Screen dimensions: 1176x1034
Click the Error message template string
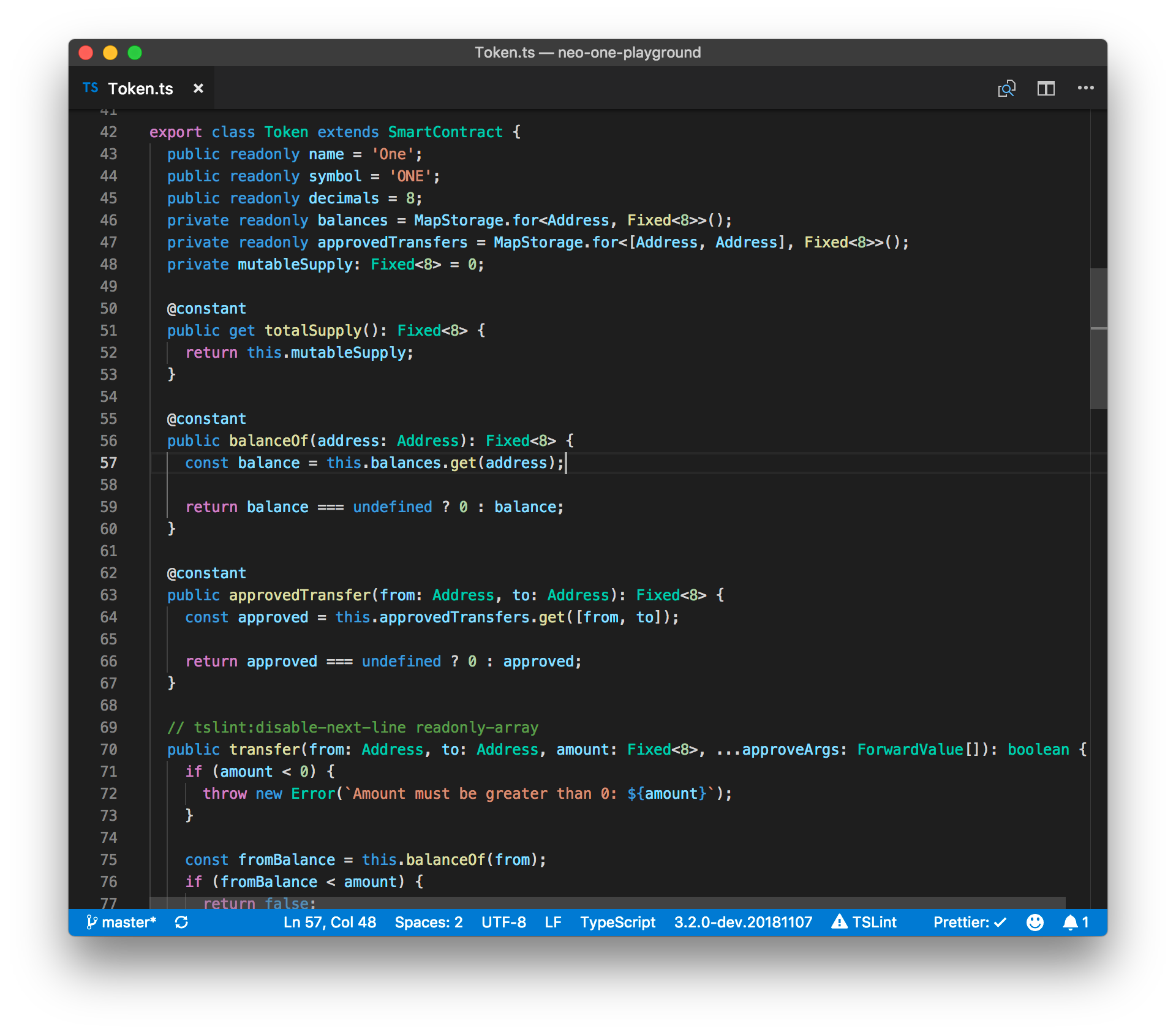[529, 794]
